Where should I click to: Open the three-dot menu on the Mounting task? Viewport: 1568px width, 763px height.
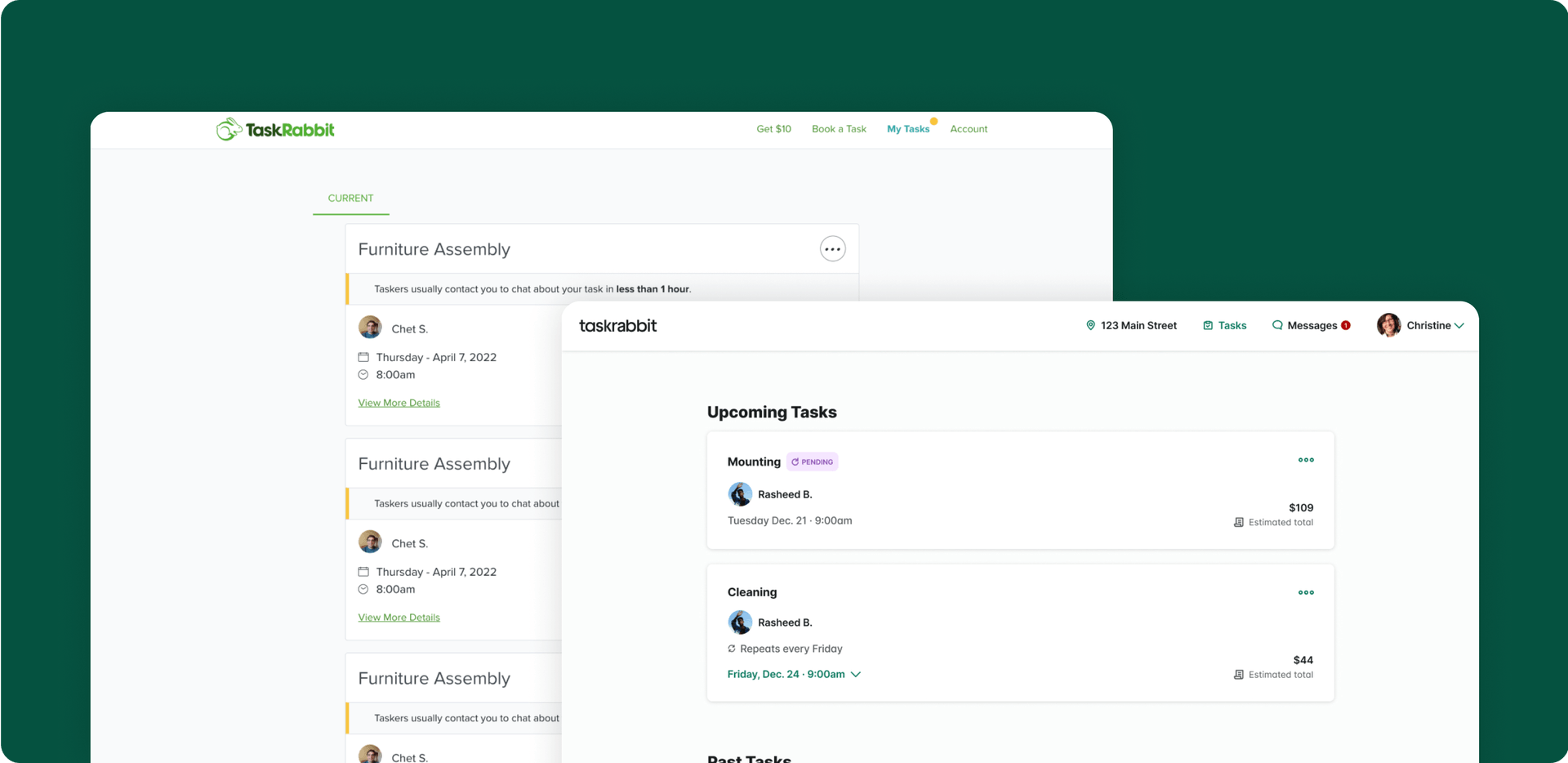[1305, 459]
